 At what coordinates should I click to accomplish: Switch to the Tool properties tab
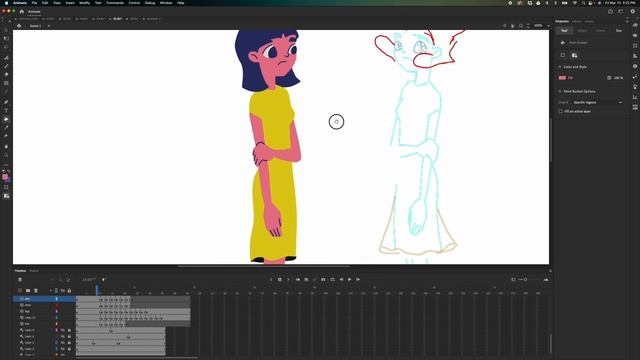pyautogui.click(x=564, y=31)
